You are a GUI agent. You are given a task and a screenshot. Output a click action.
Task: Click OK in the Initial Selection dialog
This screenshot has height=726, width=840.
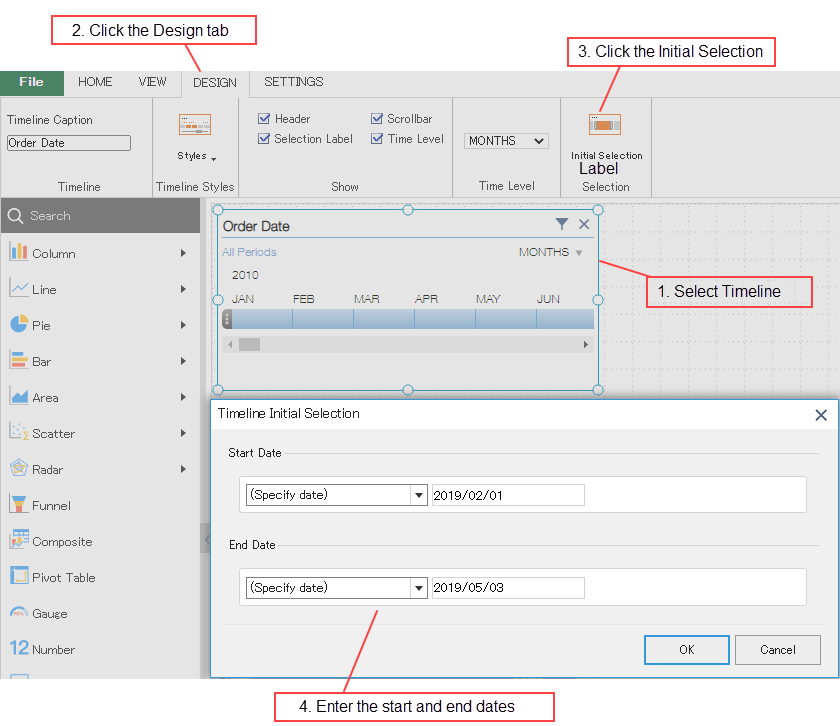pyautogui.click(x=687, y=650)
